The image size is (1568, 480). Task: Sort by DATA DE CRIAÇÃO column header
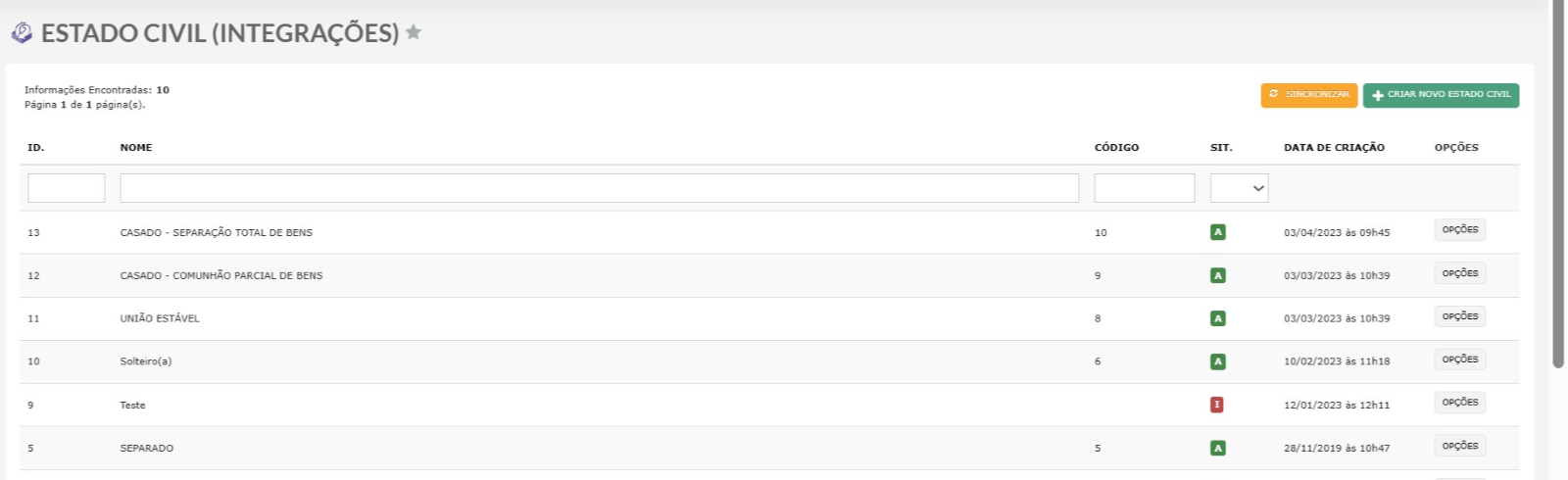[1334, 147]
